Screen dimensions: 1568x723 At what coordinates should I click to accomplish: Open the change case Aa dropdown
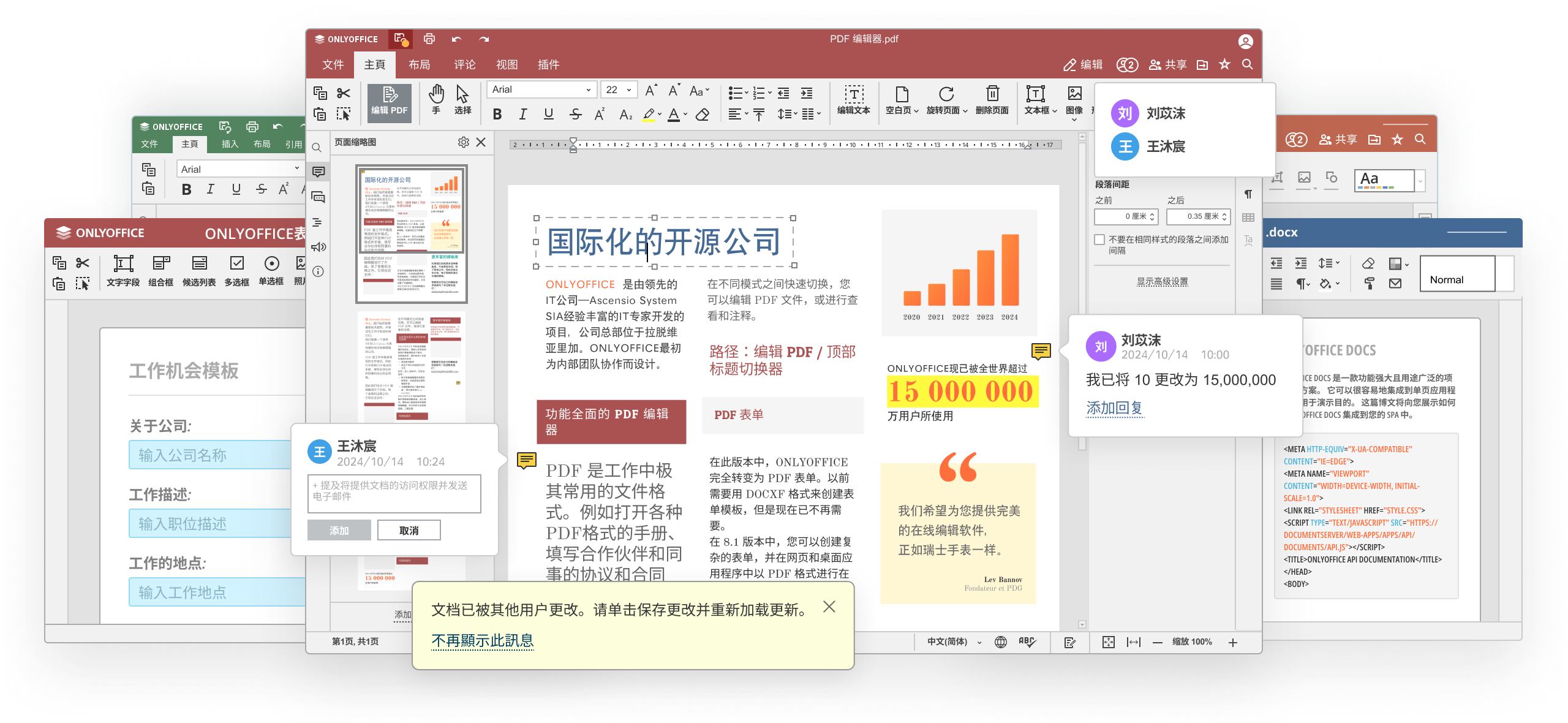point(699,91)
